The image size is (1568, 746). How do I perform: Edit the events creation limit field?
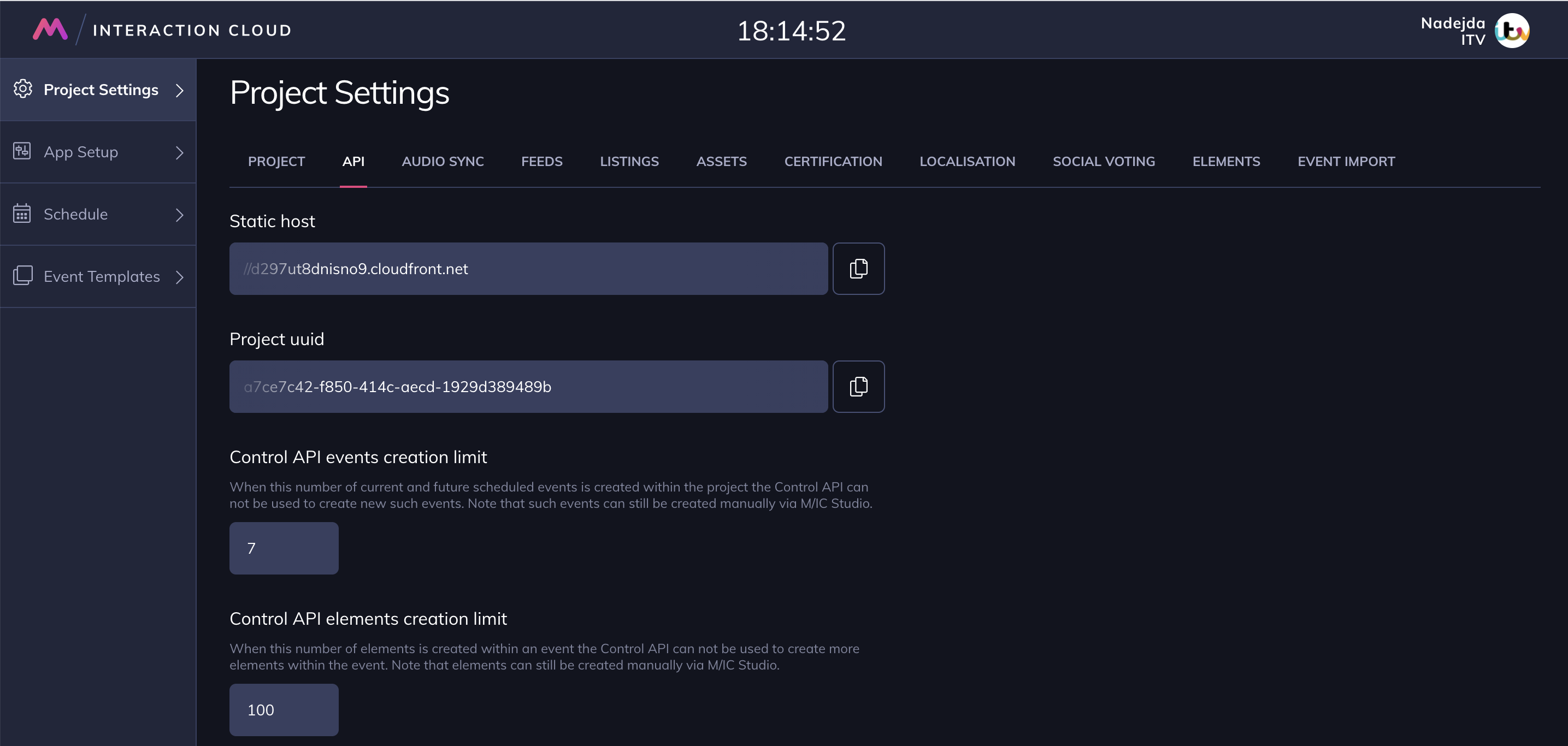[284, 548]
